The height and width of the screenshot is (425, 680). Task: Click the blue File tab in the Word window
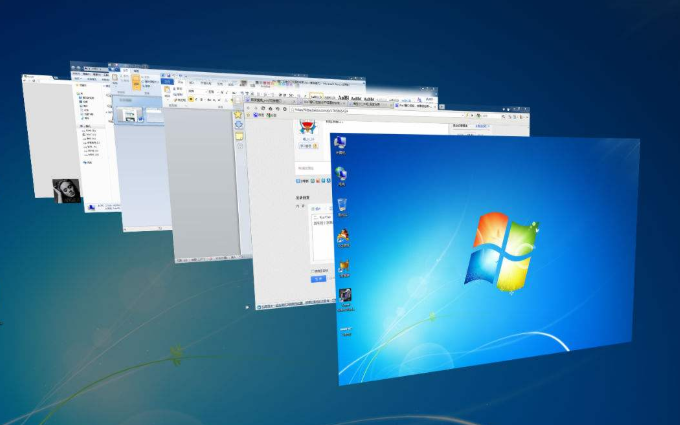pyautogui.click(x=167, y=81)
